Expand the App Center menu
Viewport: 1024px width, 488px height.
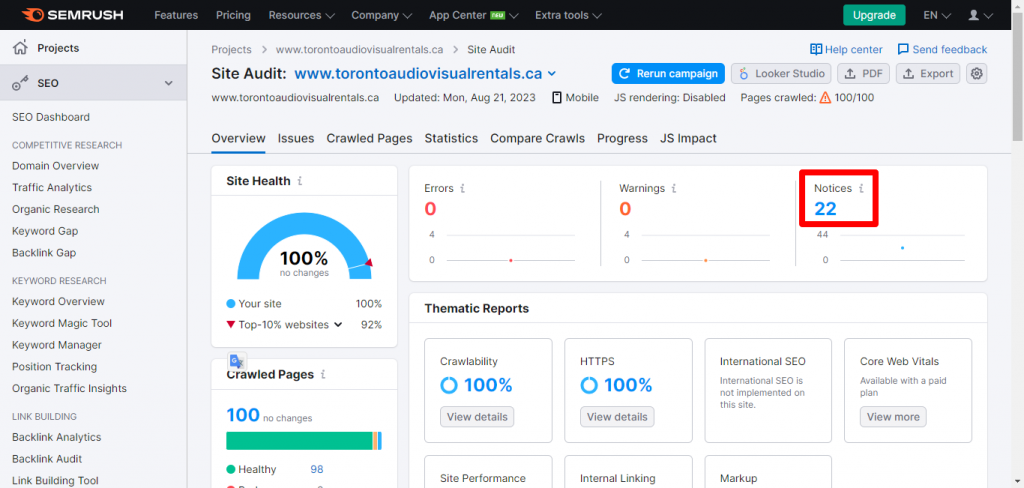tap(473, 14)
